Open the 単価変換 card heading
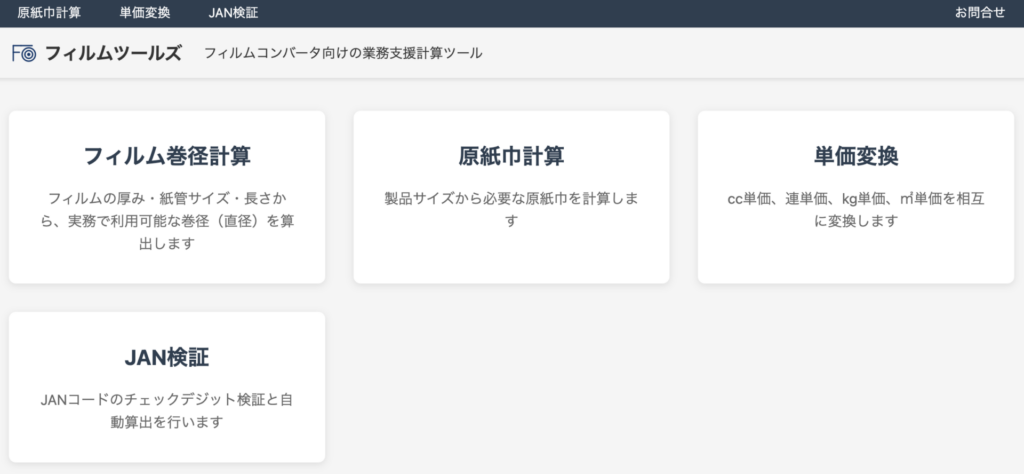1024x474 pixels. click(855, 156)
